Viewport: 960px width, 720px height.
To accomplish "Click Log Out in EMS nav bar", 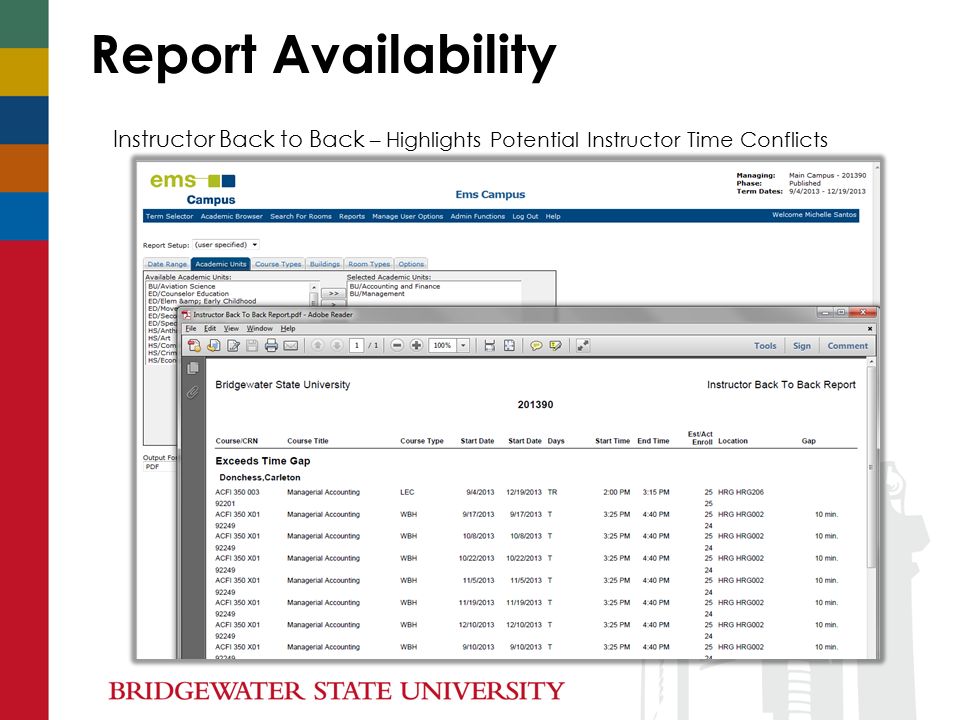I will point(525,216).
